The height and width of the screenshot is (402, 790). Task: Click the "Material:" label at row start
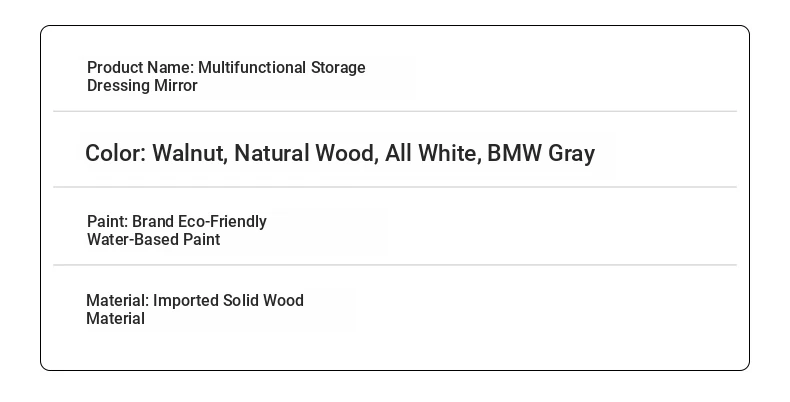coord(118,301)
